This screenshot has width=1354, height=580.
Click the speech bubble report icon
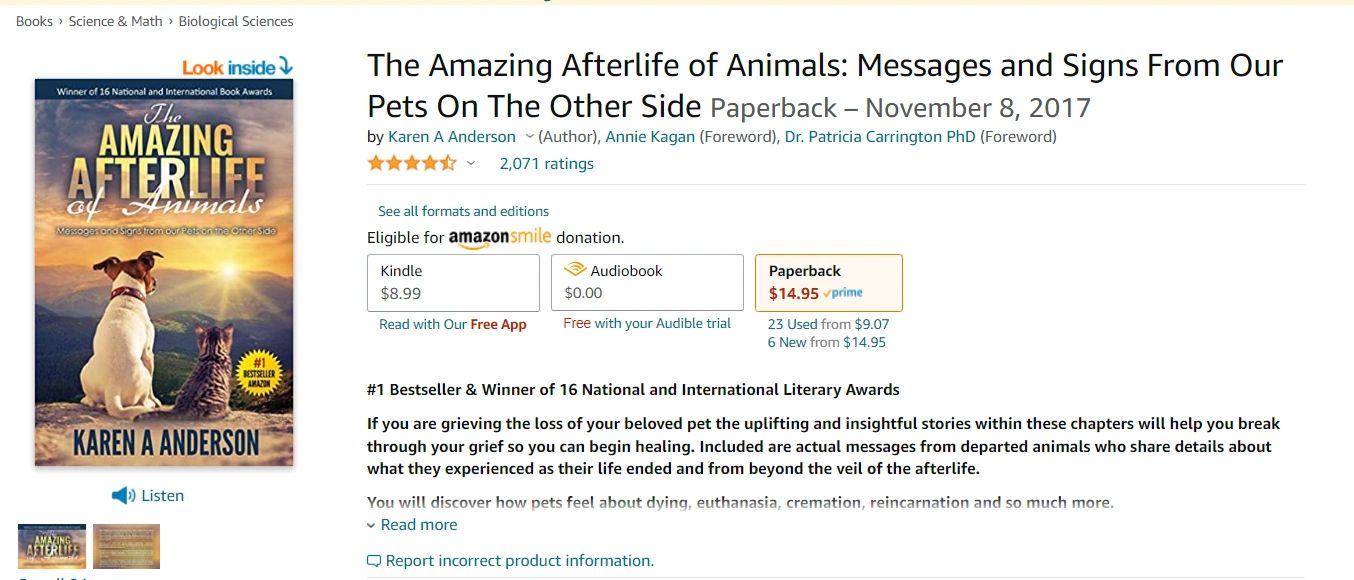pos(374,561)
